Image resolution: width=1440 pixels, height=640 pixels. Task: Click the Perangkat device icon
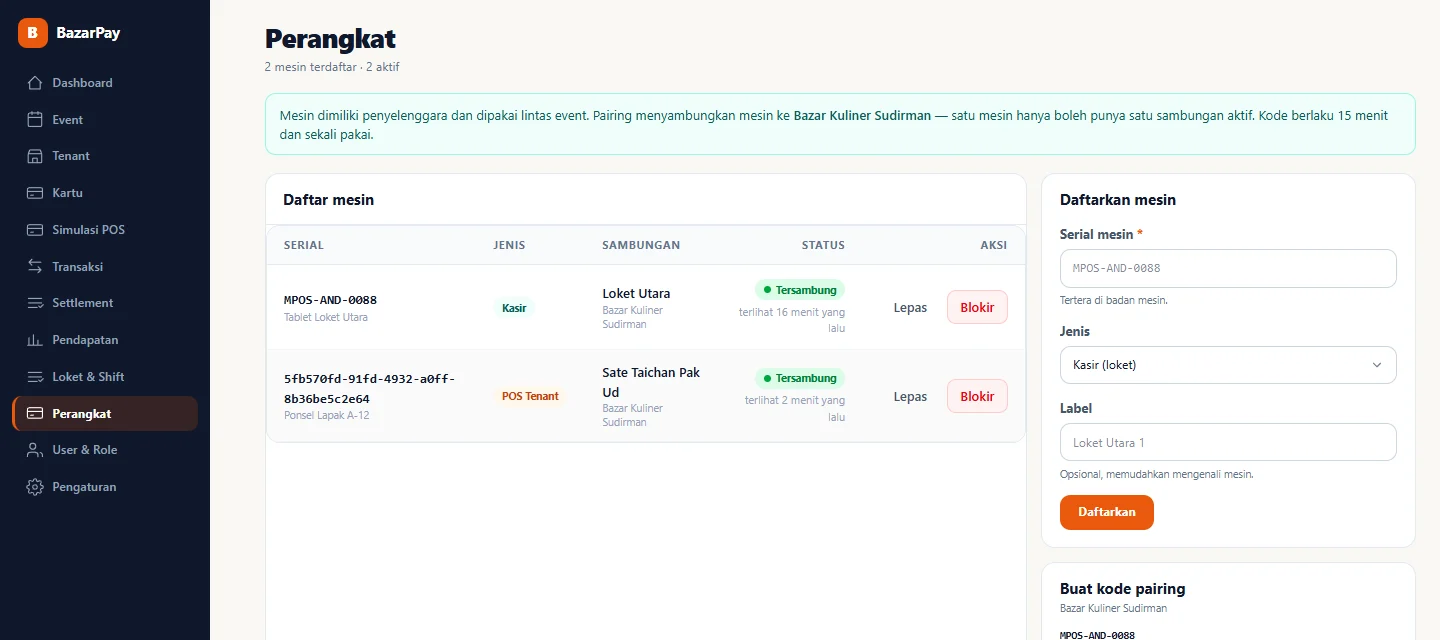pos(35,414)
